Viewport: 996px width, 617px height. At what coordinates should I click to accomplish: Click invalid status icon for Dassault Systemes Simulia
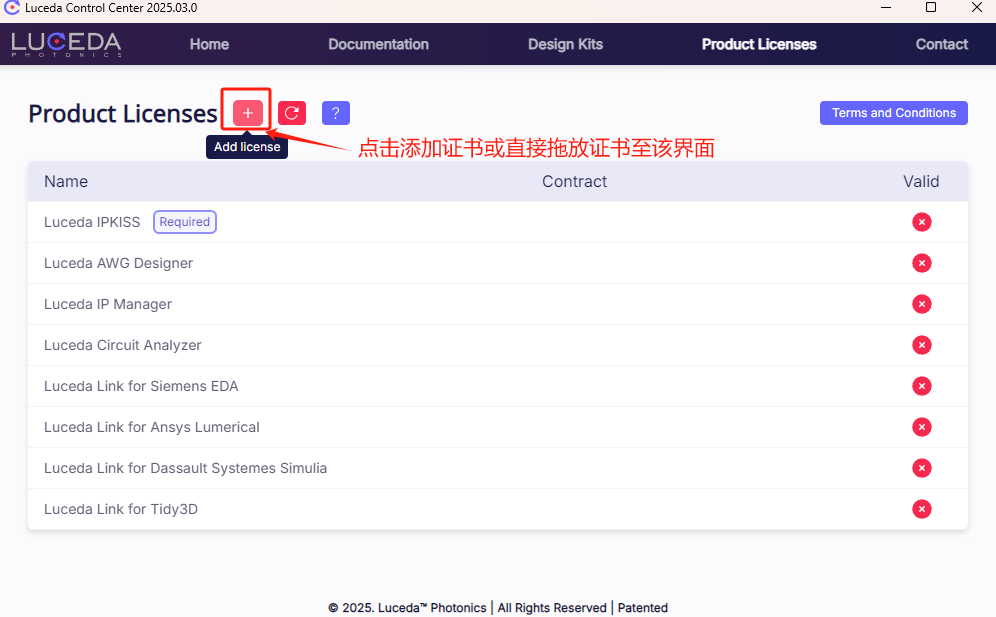click(x=922, y=468)
